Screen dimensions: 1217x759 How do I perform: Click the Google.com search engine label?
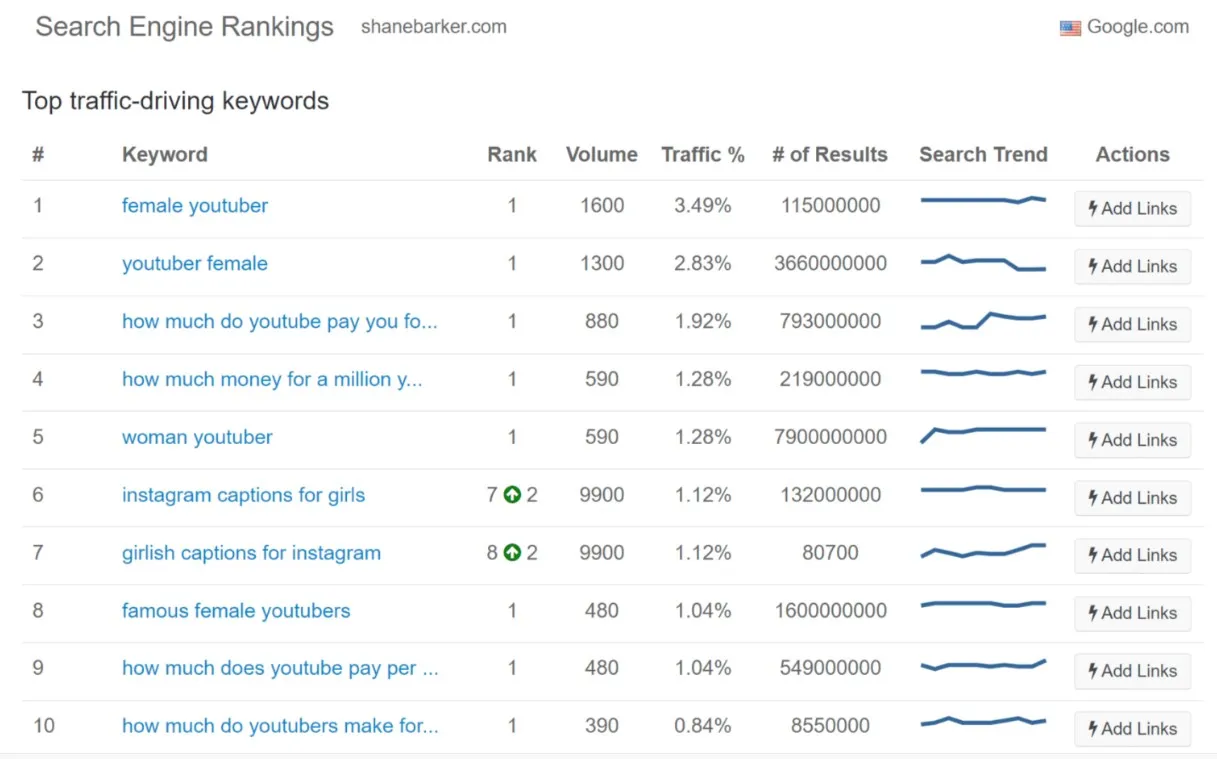pos(1138,27)
